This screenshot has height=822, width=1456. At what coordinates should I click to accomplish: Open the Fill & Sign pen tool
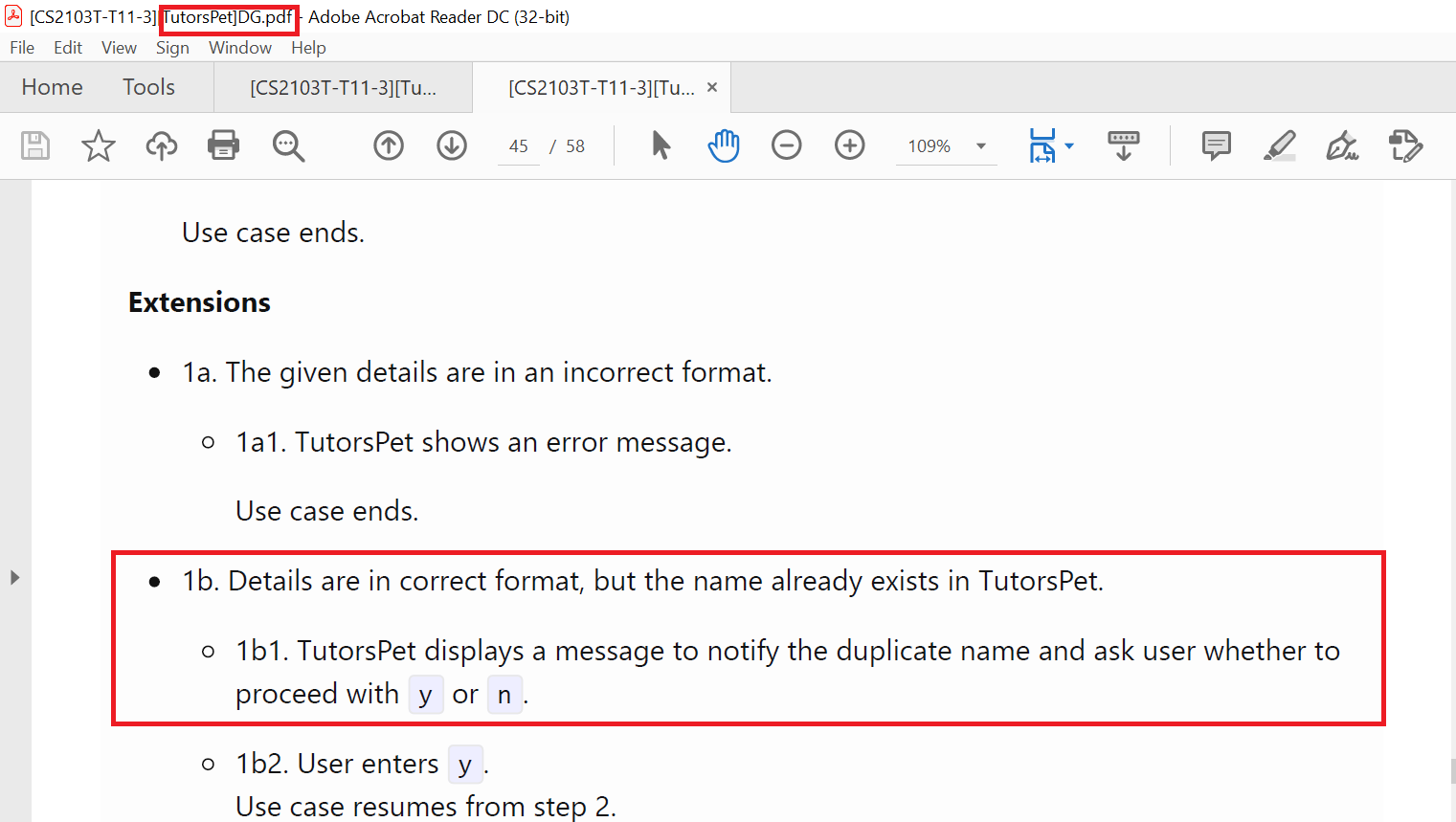pyautogui.click(x=1342, y=145)
